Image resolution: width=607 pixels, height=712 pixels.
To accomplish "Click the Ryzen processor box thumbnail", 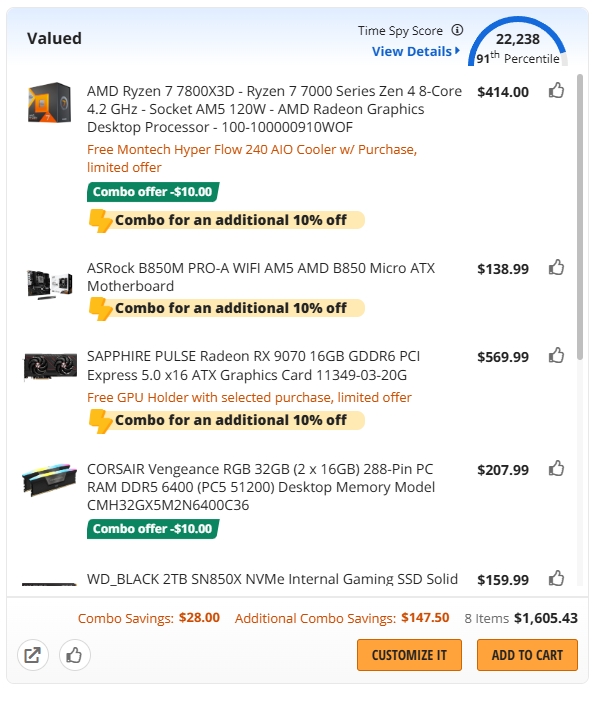I will pyautogui.click(x=50, y=102).
